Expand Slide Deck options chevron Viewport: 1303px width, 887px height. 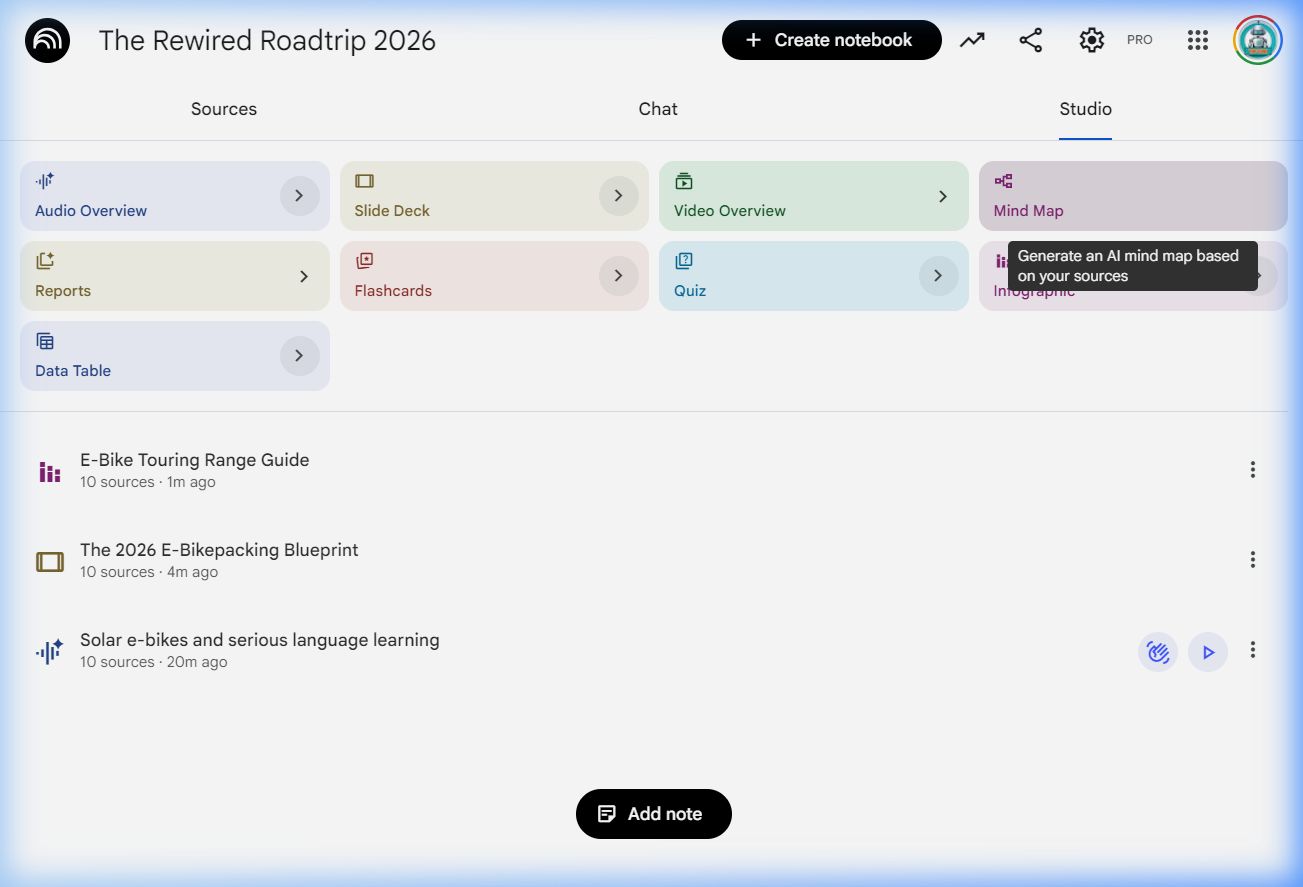pos(618,196)
